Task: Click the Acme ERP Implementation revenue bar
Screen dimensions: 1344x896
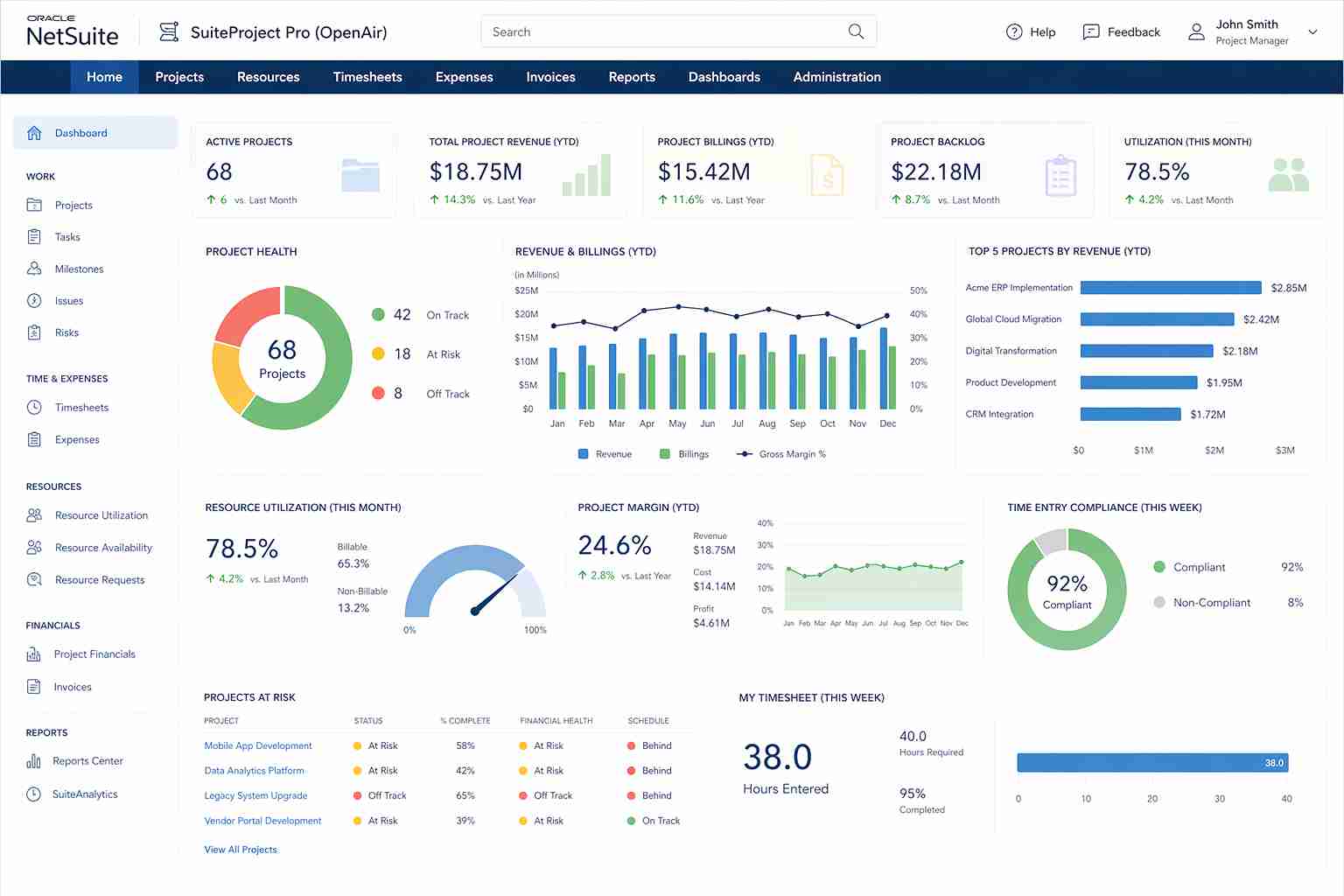Action: pos(1171,287)
